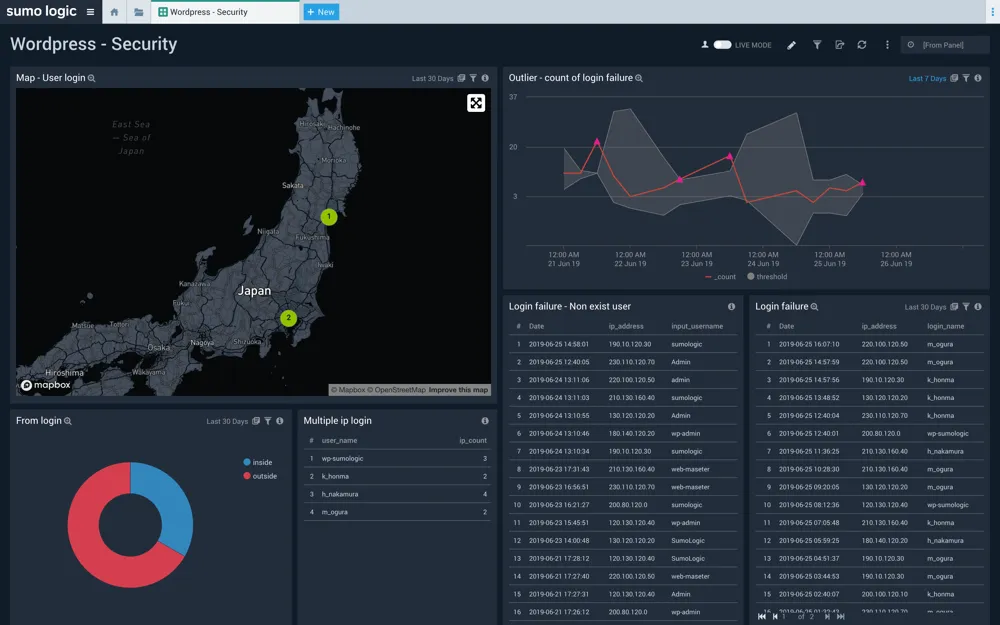The width and height of the screenshot is (1000, 625).
Task: Toggle the _count series in the chart legend
Action: coord(721,277)
